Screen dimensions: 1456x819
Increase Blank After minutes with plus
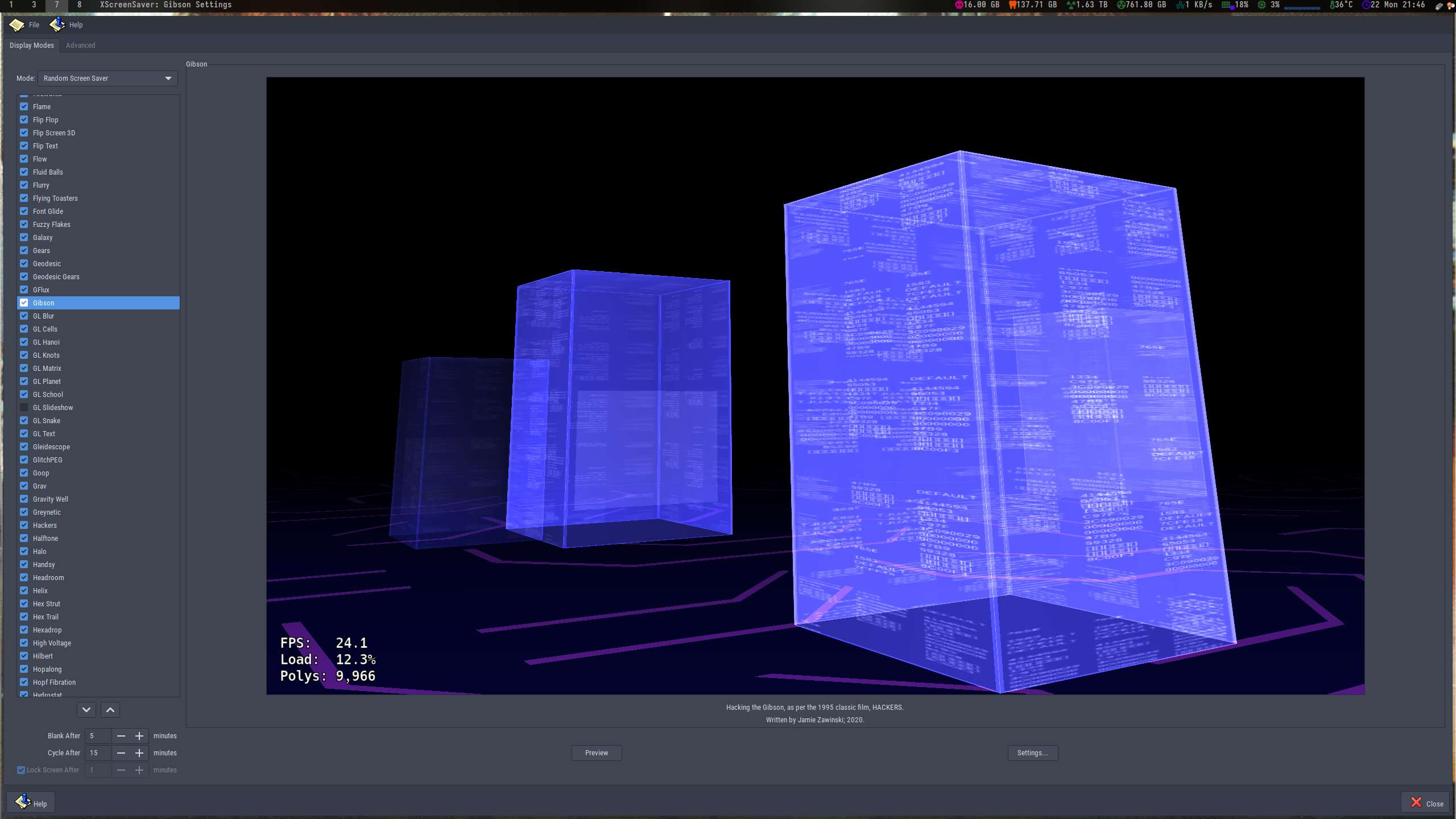click(x=139, y=736)
